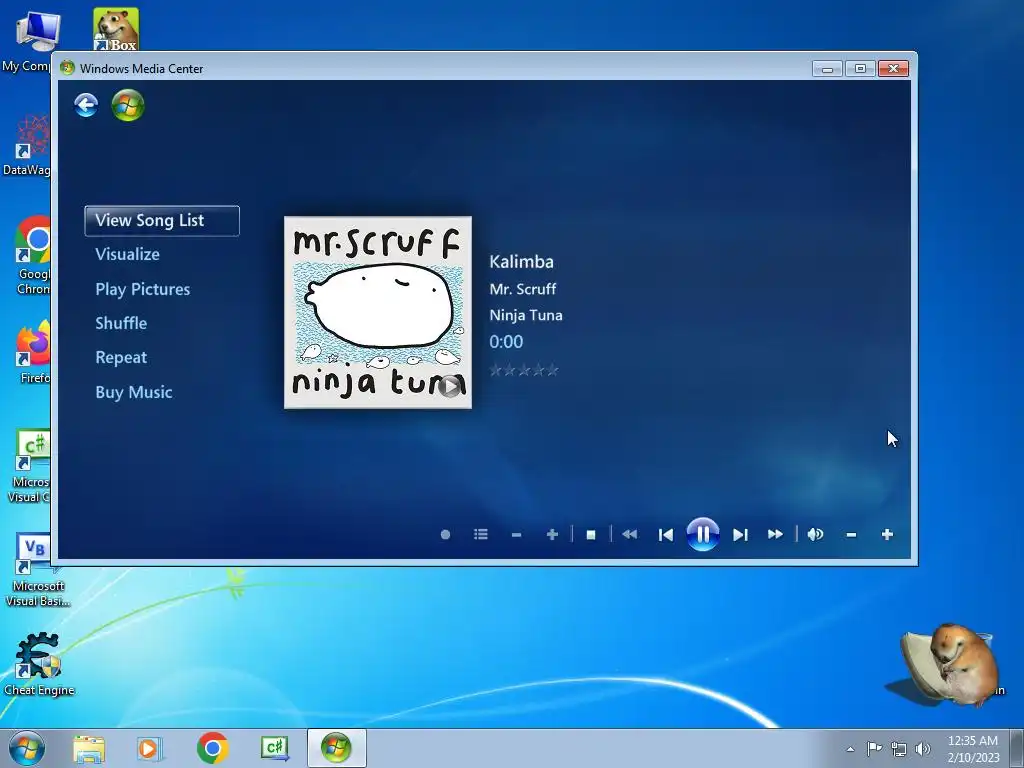Screen dimensions: 1024x768
Task: Maximize the Windows Media Center window
Action: tap(860, 69)
